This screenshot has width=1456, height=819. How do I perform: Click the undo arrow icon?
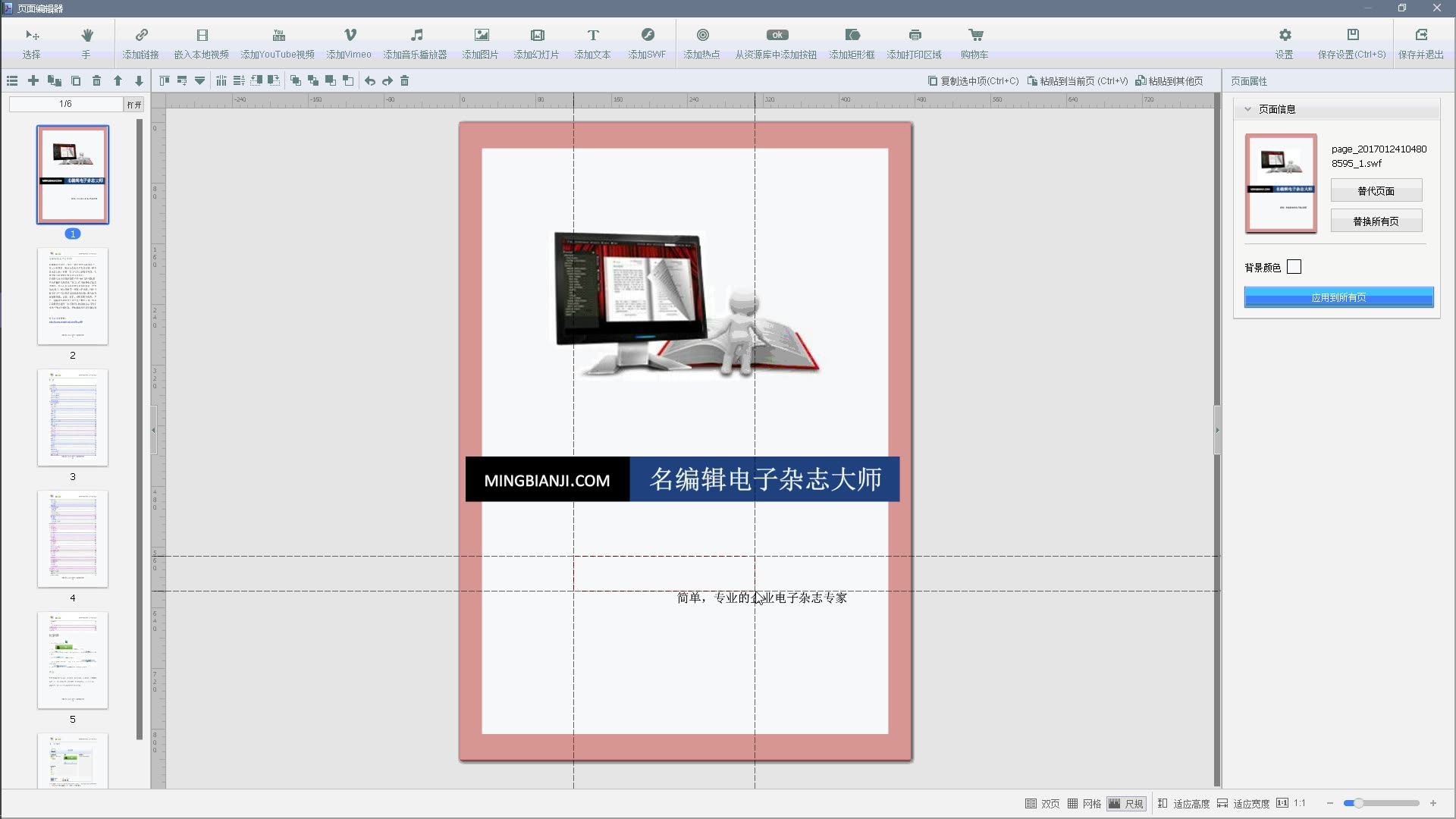click(370, 80)
